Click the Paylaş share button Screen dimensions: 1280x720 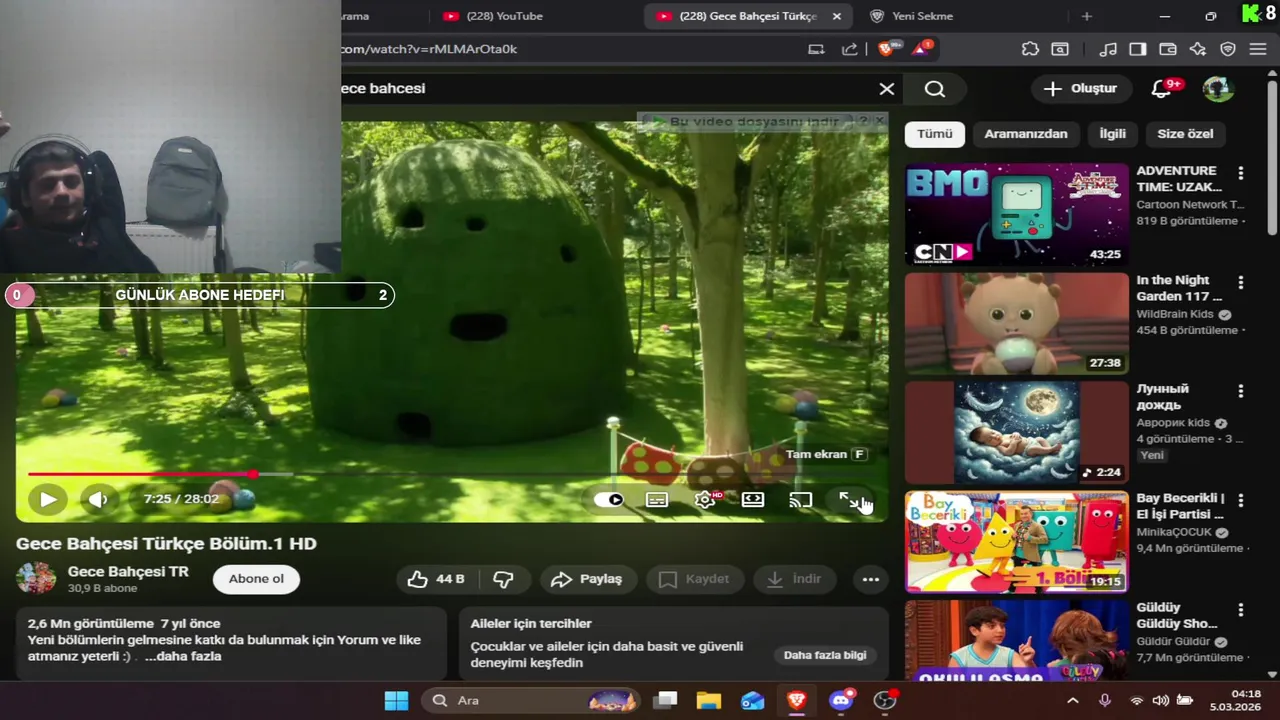[x=587, y=579]
